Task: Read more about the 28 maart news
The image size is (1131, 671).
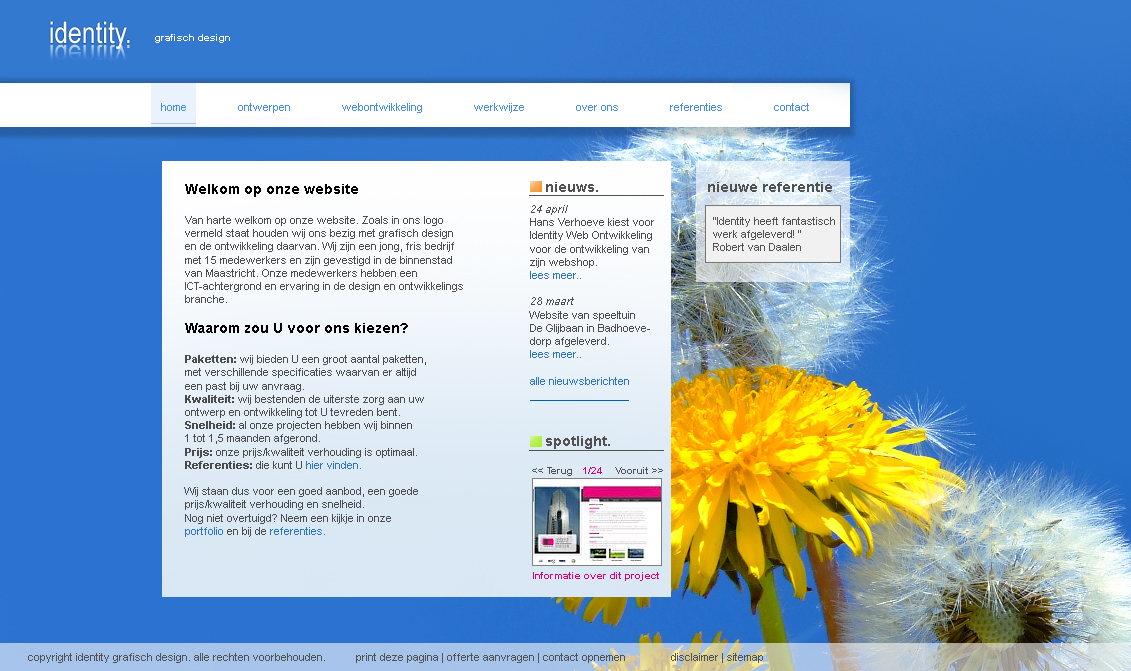Action: click(x=555, y=354)
